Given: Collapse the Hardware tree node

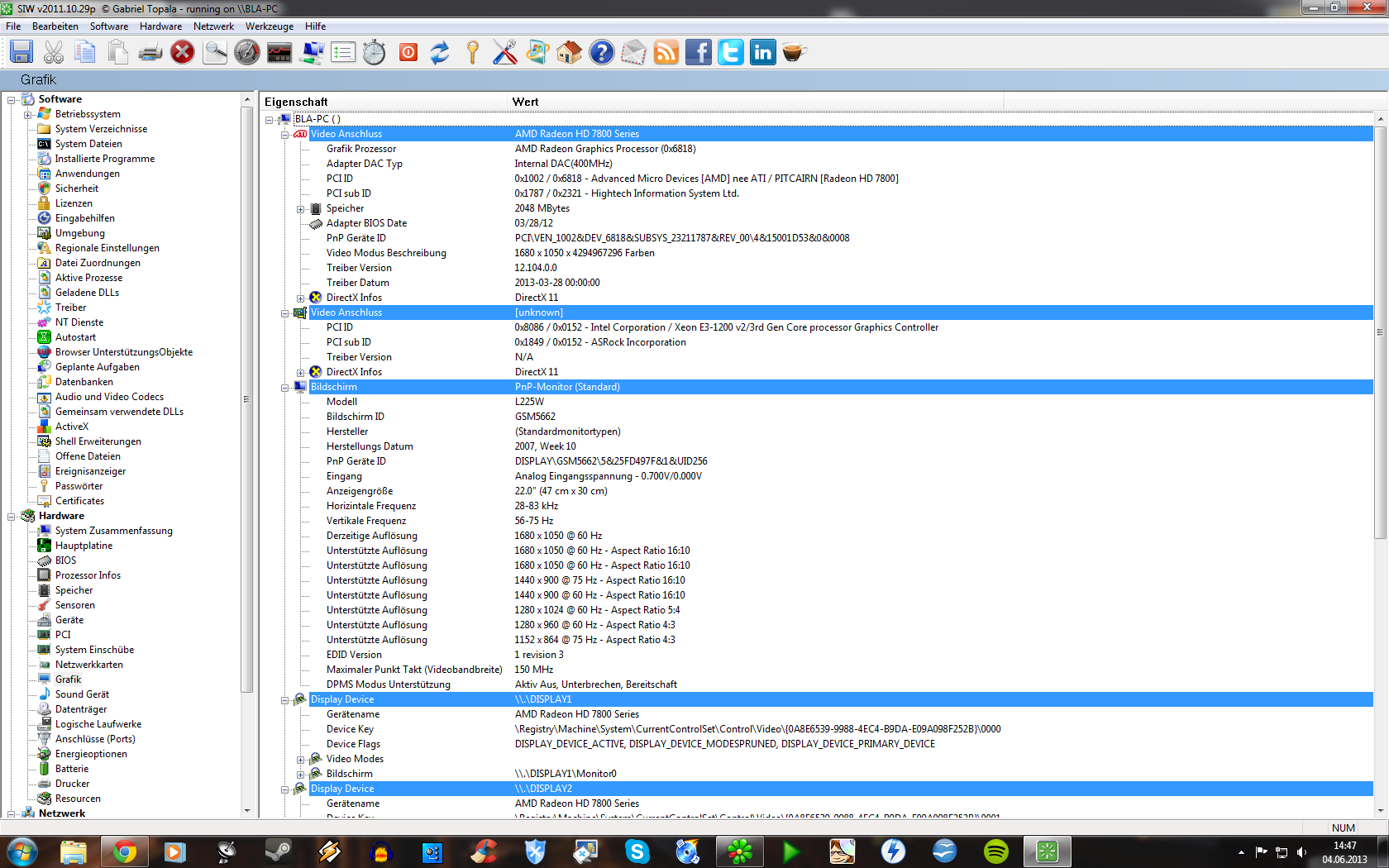Looking at the screenshot, I should (12, 517).
